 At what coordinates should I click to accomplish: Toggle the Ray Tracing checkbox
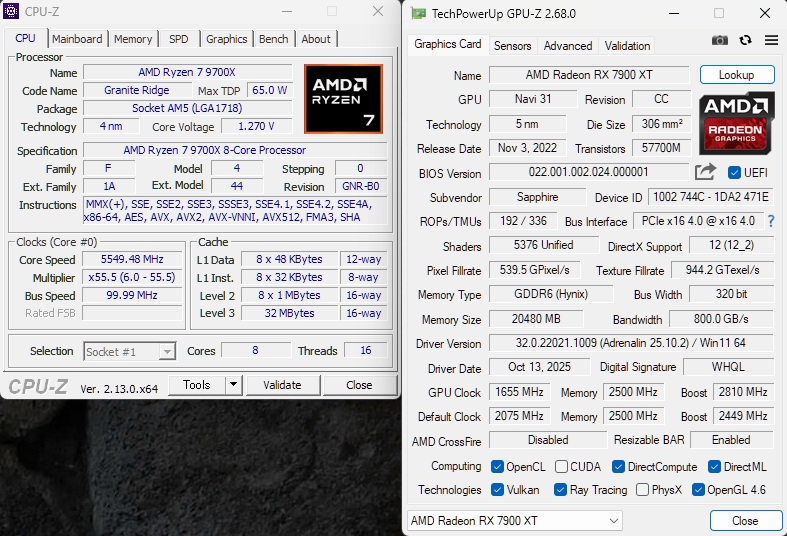pyautogui.click(x=559, y=490)
